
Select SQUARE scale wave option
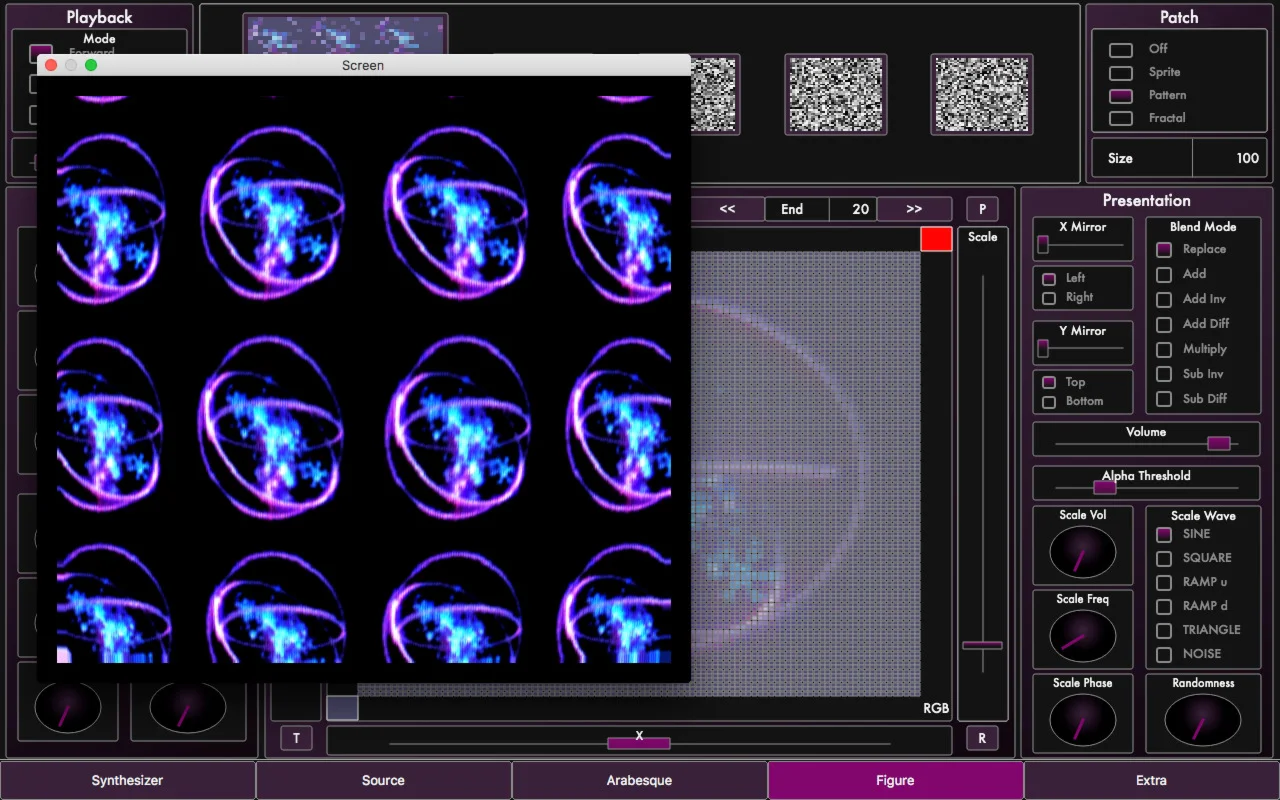(x=1164, y=558)
